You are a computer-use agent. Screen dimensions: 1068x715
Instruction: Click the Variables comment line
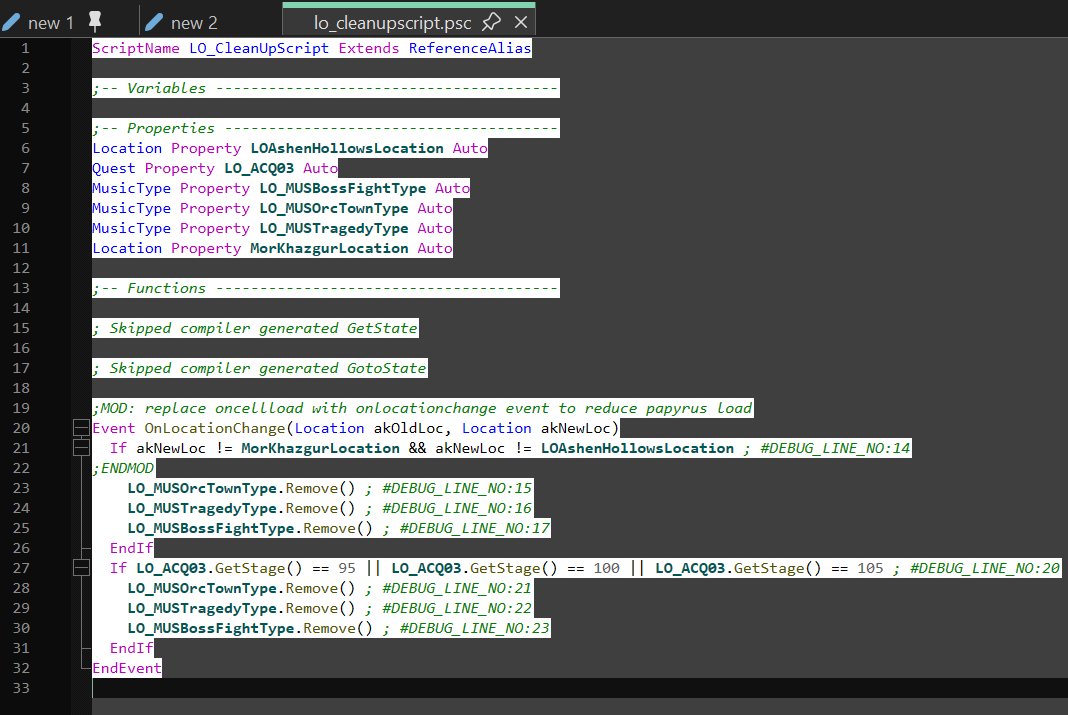pyautogui.click(x=326, y=88)
